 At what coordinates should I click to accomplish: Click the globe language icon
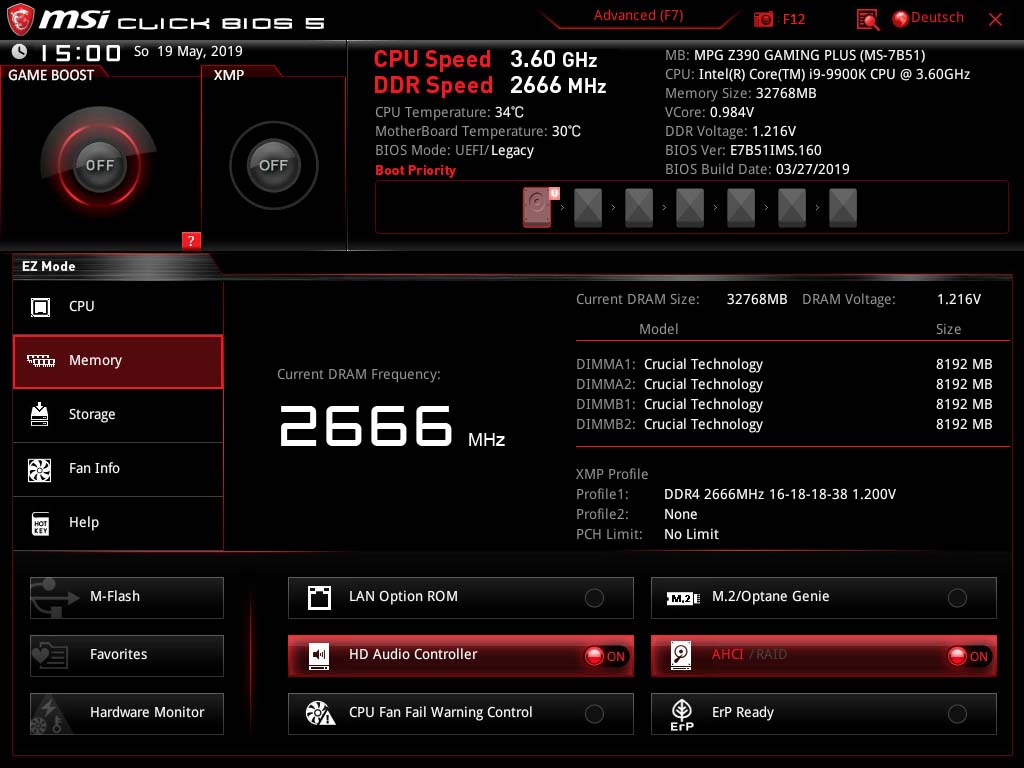point(901,19)
